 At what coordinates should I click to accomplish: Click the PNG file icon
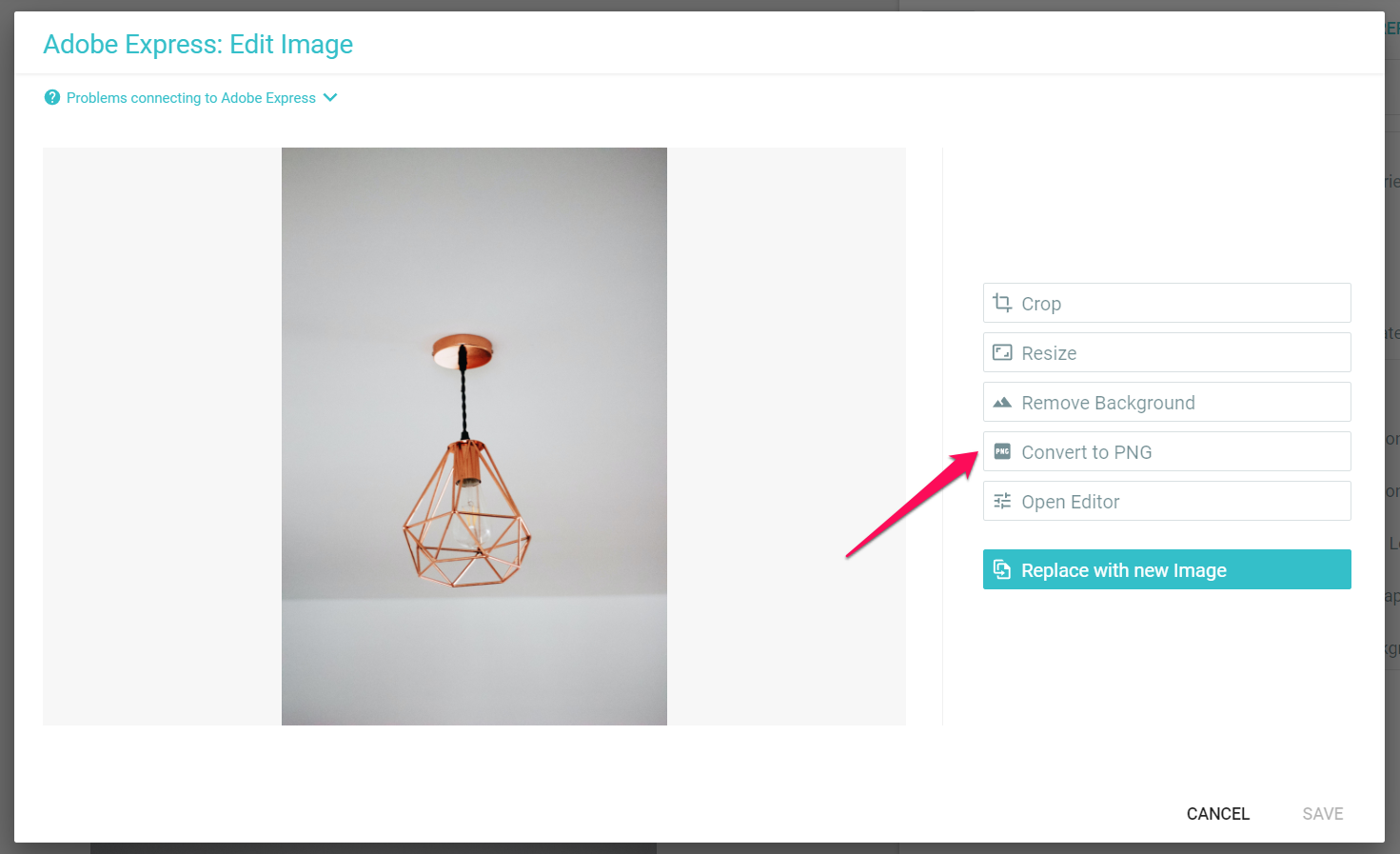click(x=1002, y=451)
